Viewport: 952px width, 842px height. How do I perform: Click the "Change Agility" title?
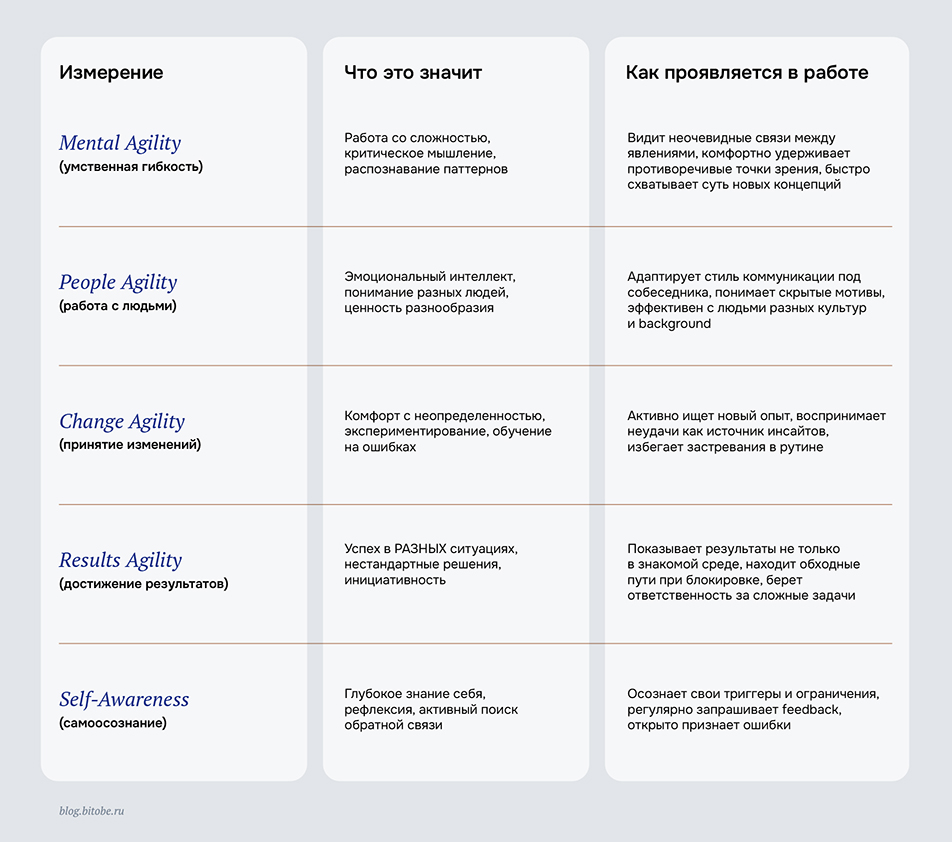(122, 421)
